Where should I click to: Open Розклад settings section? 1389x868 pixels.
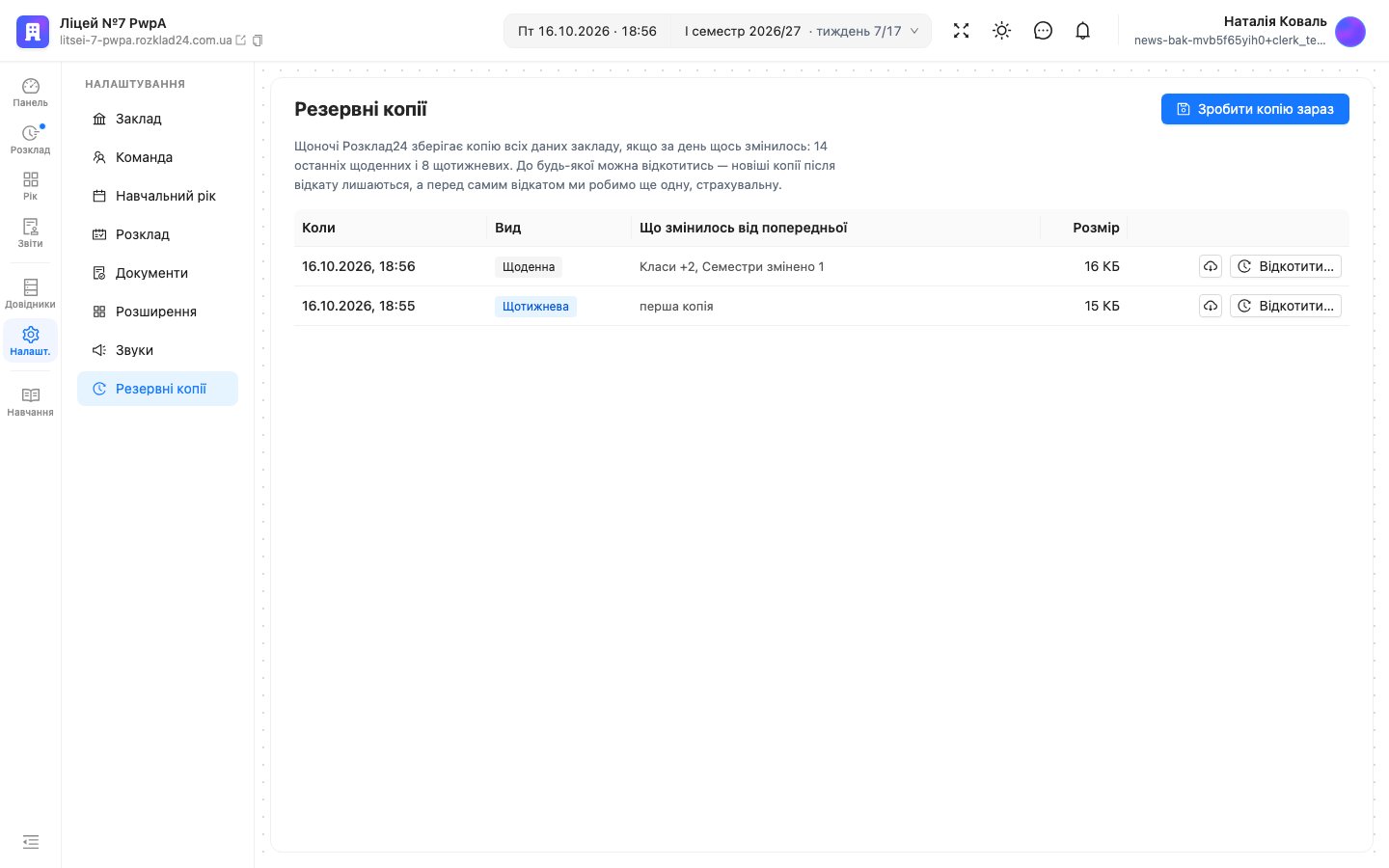(157, 234)
